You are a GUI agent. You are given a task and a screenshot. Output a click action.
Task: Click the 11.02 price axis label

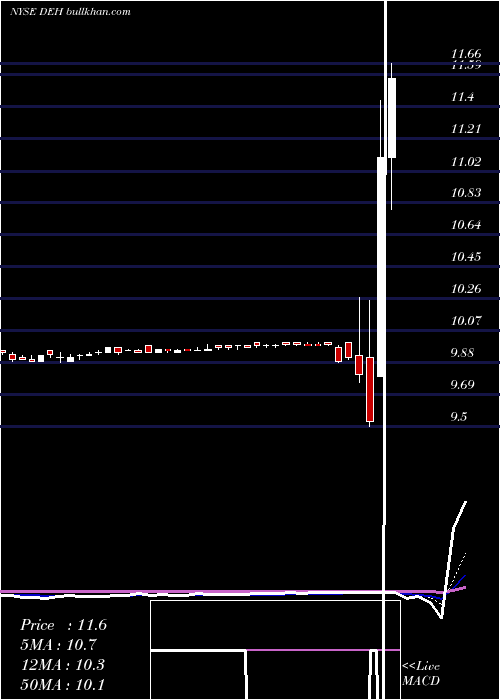coord(466,162)
